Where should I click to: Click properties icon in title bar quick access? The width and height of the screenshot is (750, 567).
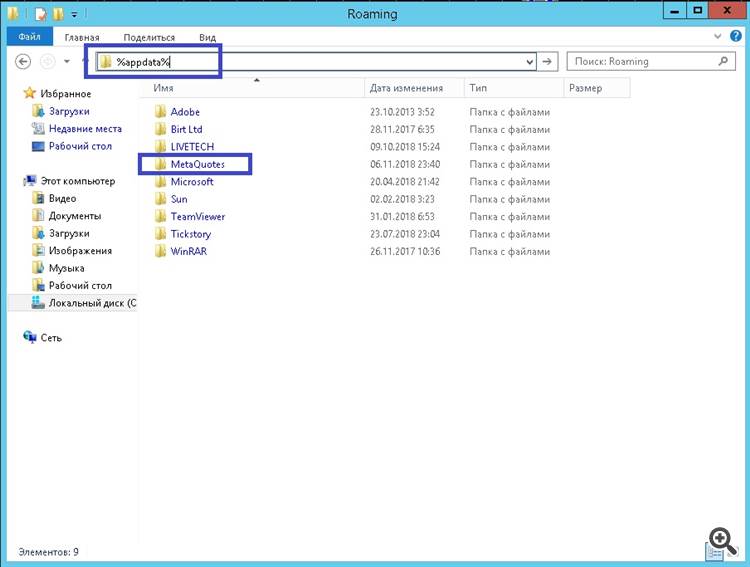pos(40,14)
